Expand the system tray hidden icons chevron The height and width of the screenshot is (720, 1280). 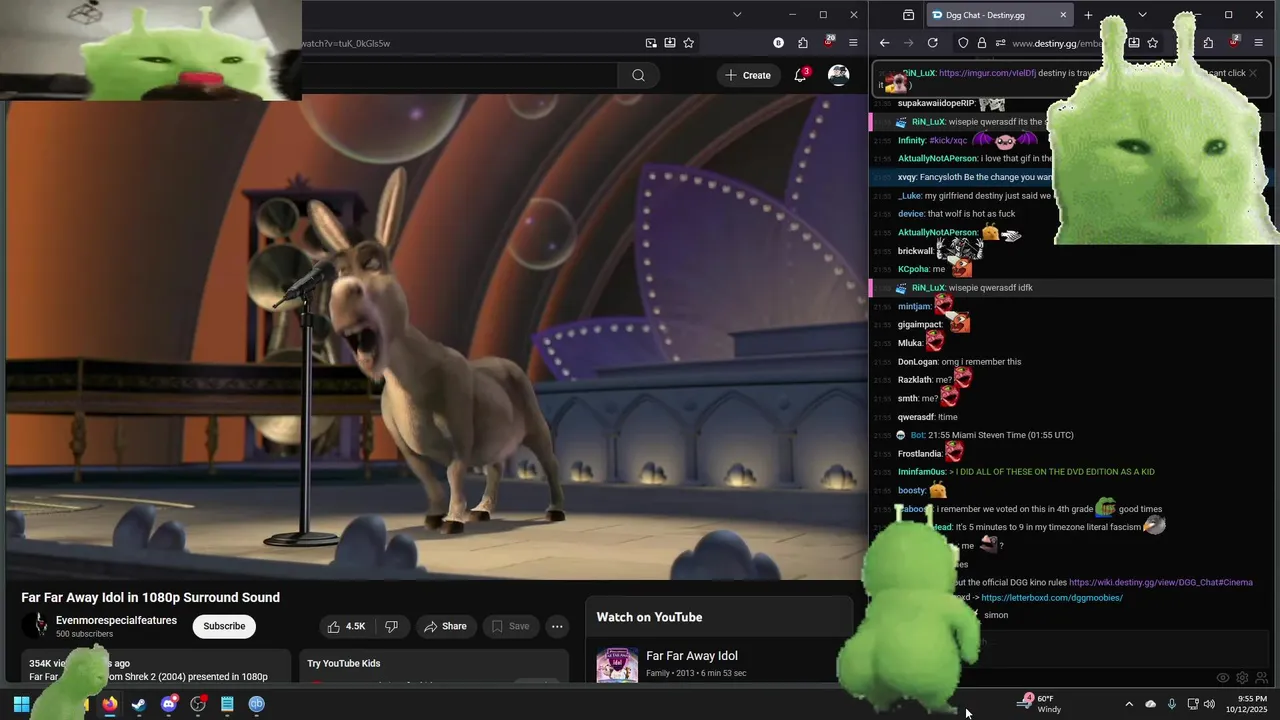(x=1129, y=704)
